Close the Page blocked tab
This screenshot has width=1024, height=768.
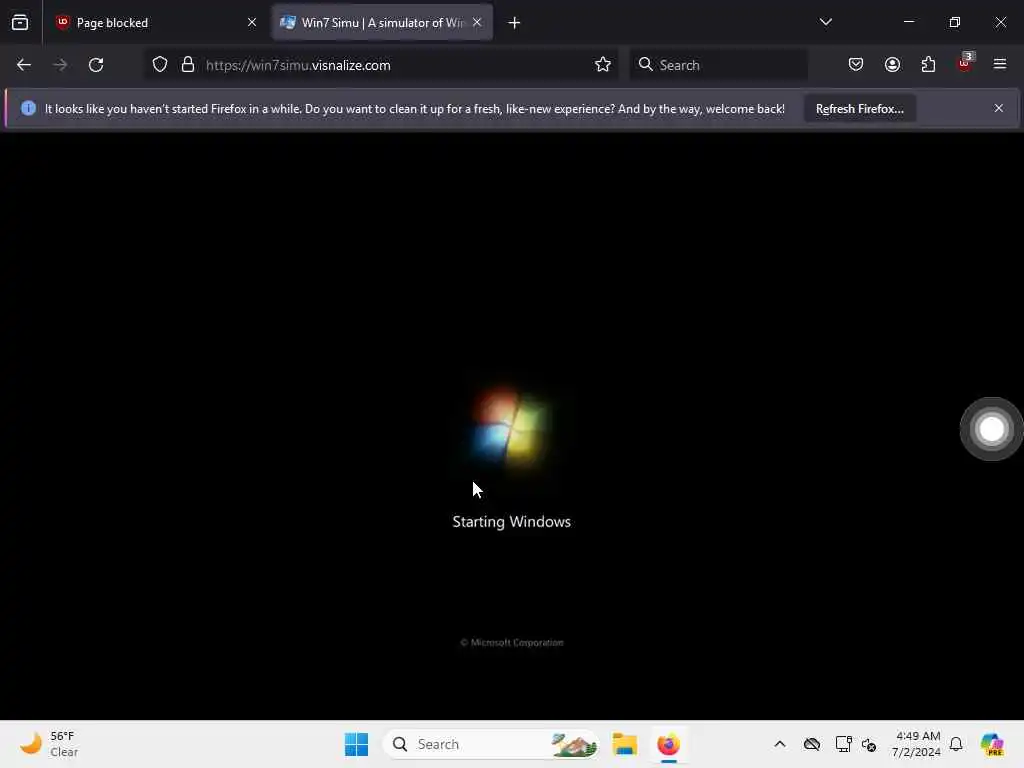coord(252,22)
